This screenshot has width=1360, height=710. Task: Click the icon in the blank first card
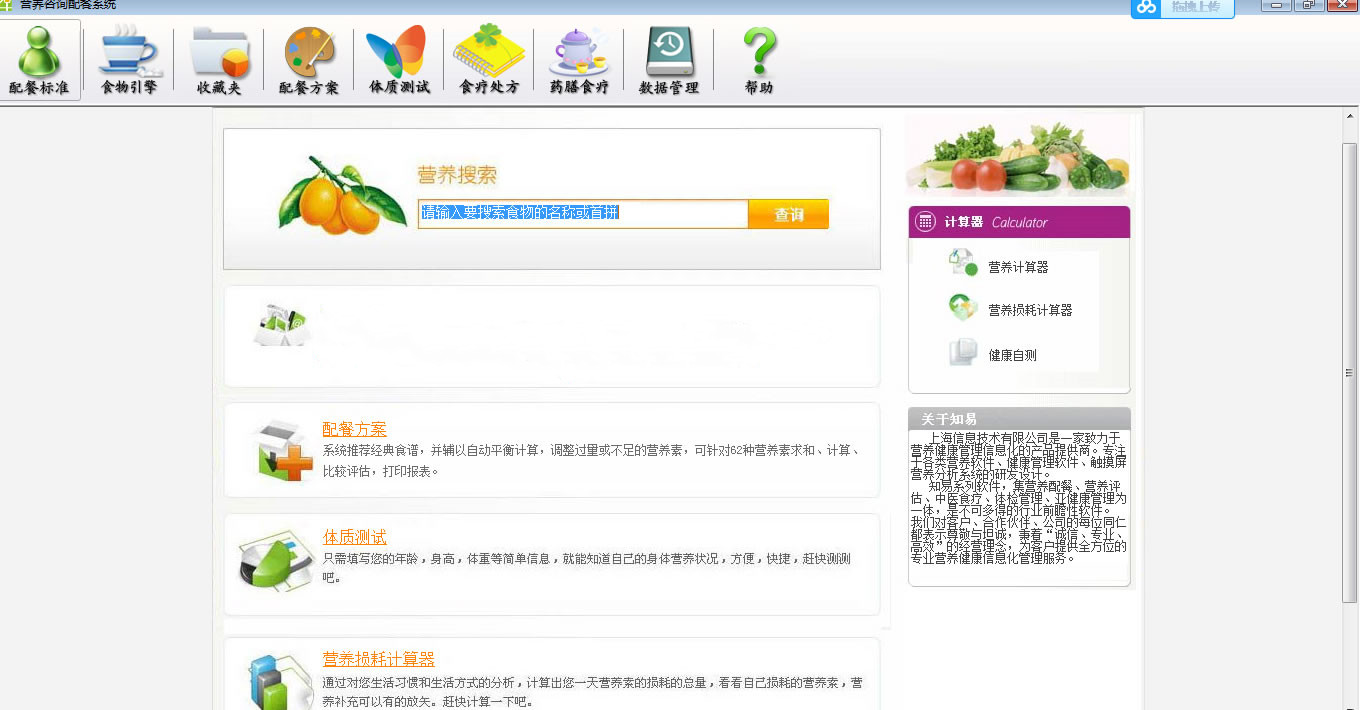point(280,324)
